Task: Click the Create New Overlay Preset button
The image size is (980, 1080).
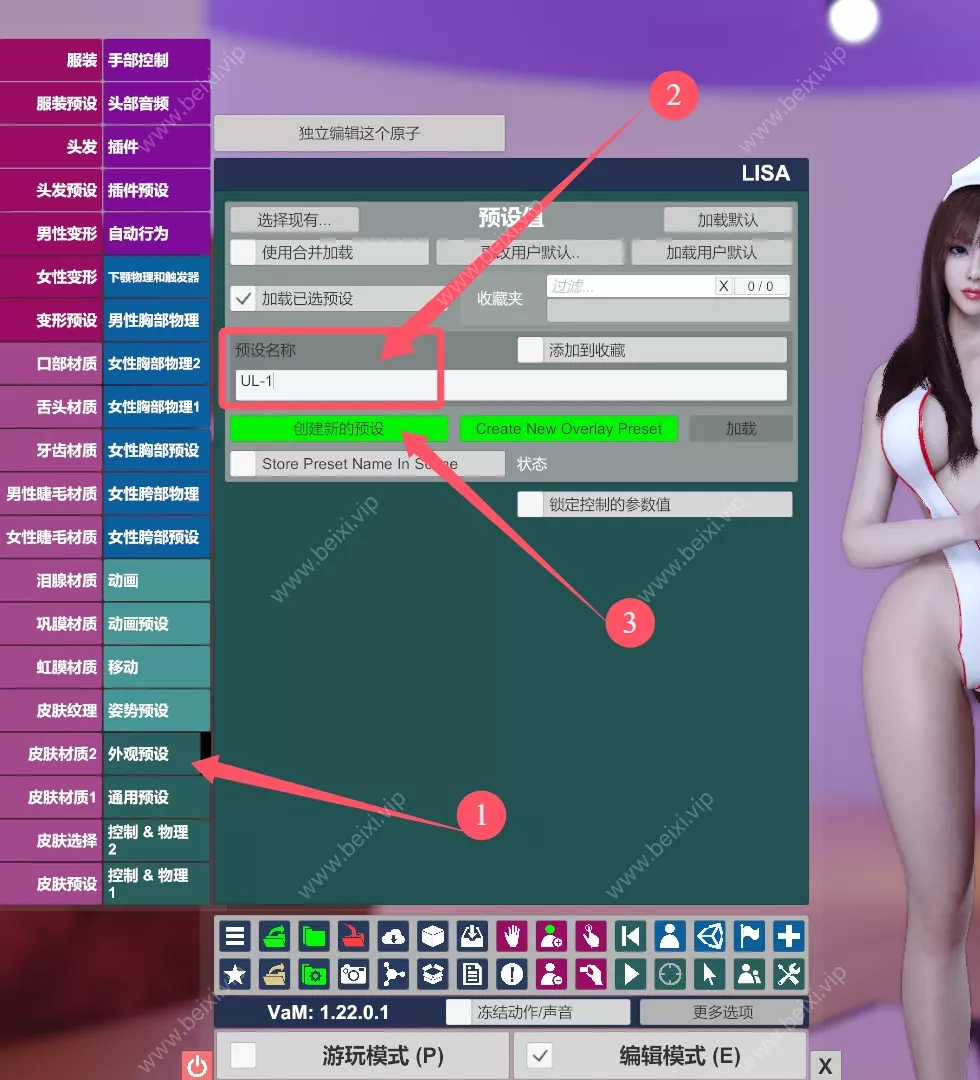Action: point(568,429)
